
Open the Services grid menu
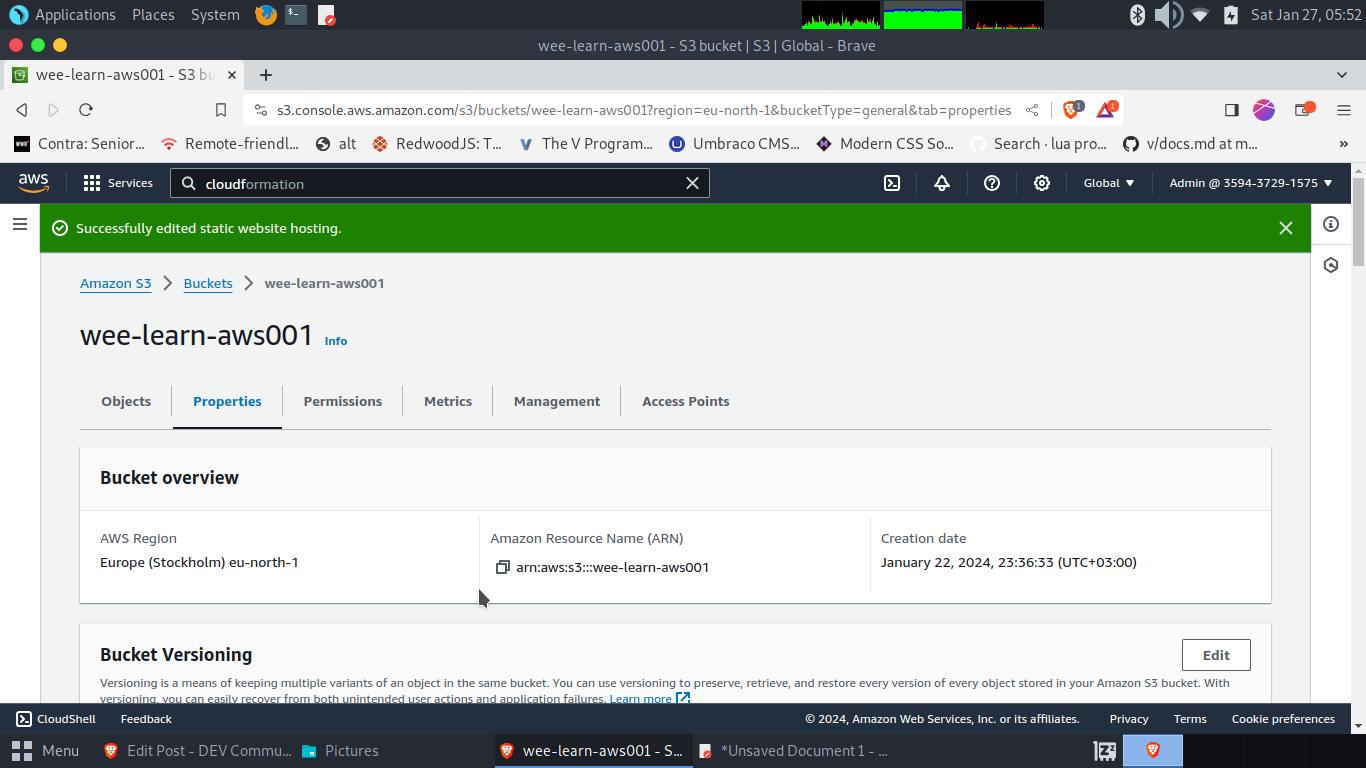118,183
